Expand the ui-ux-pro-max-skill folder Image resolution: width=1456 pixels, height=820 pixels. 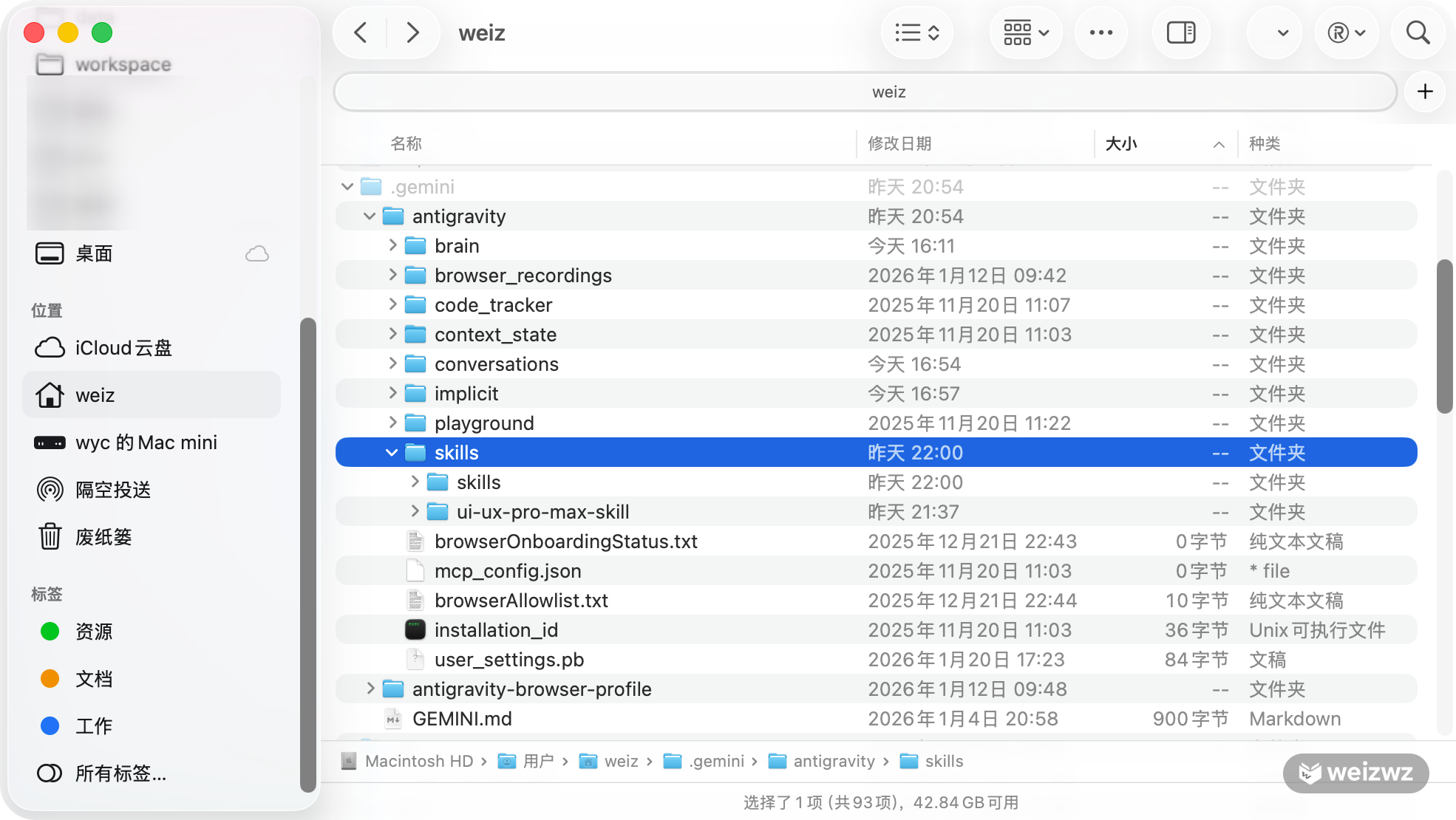(415, 511)
